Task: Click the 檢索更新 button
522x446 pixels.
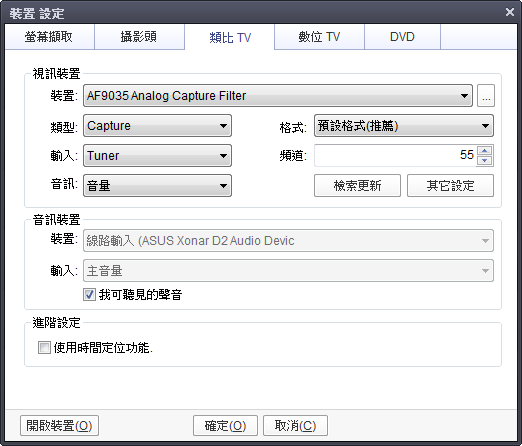Action: (357, 186)
